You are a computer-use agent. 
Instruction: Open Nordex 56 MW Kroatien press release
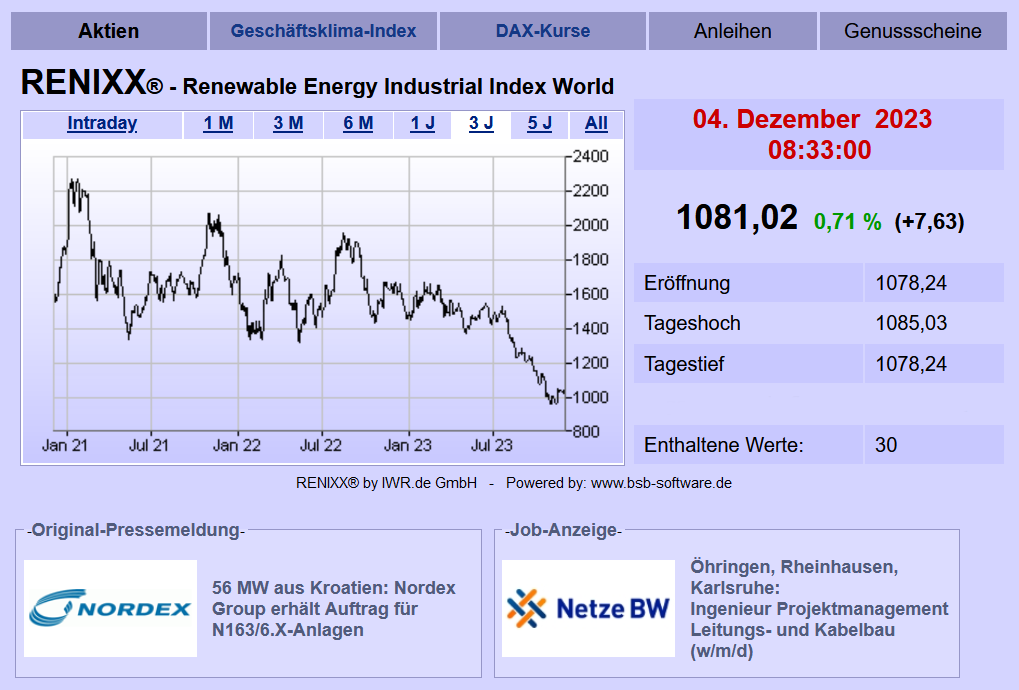(x=333, y=609)
